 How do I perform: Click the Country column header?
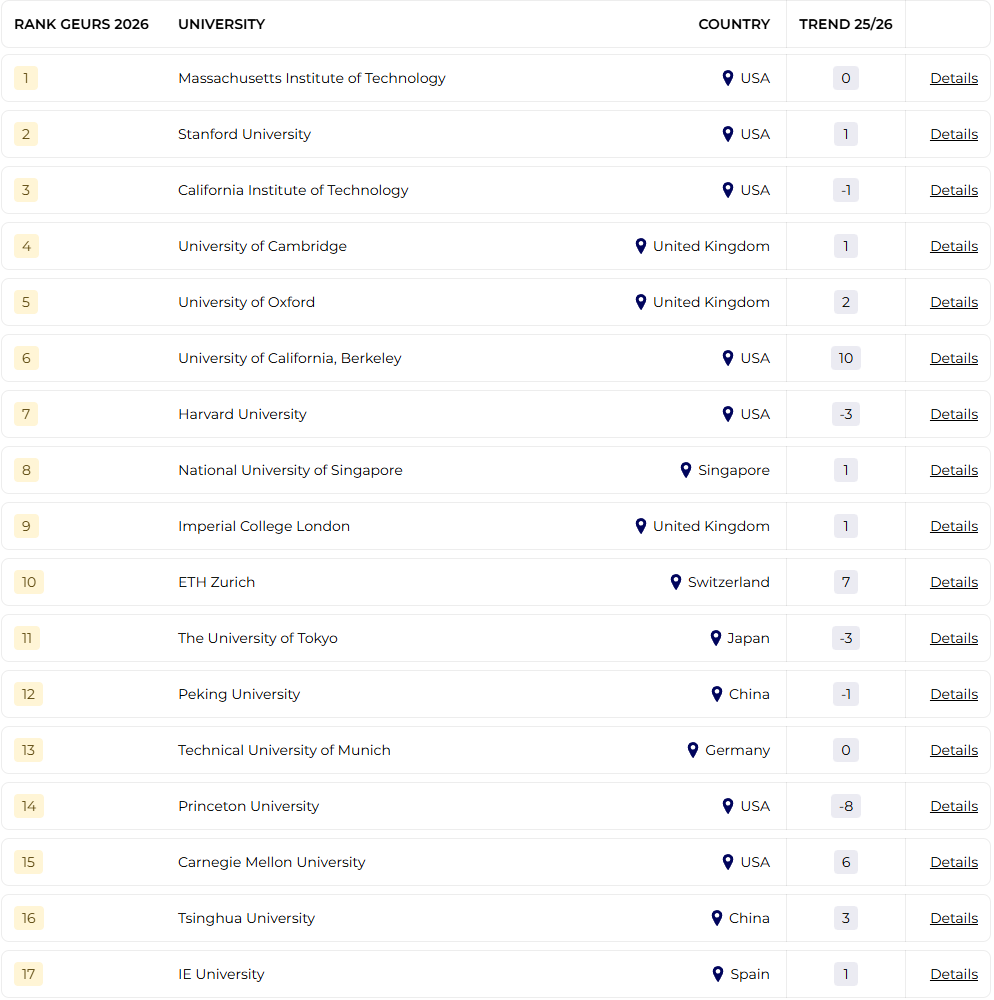[x=734, y=24]
